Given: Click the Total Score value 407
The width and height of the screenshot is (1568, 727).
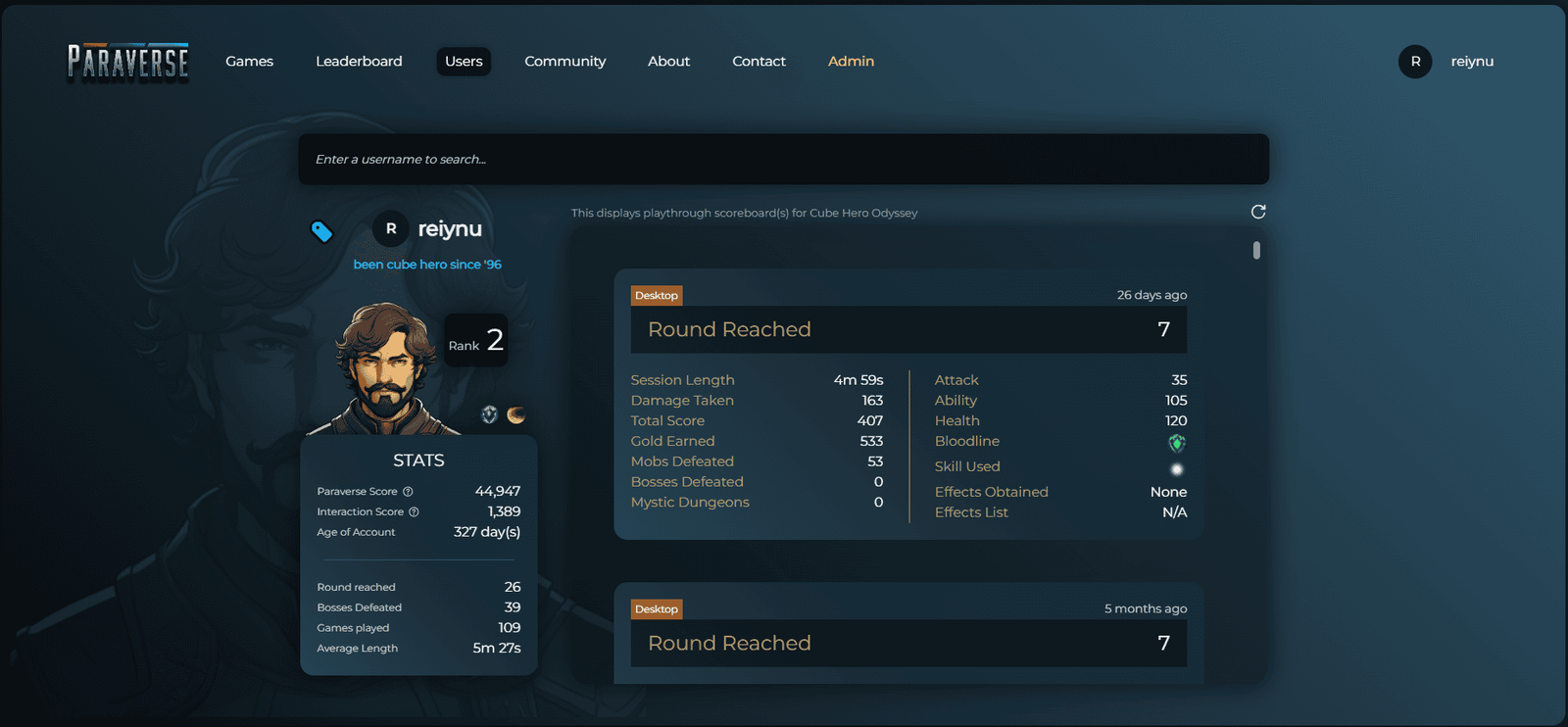Looking at the screenshot, I should (870, 420).
